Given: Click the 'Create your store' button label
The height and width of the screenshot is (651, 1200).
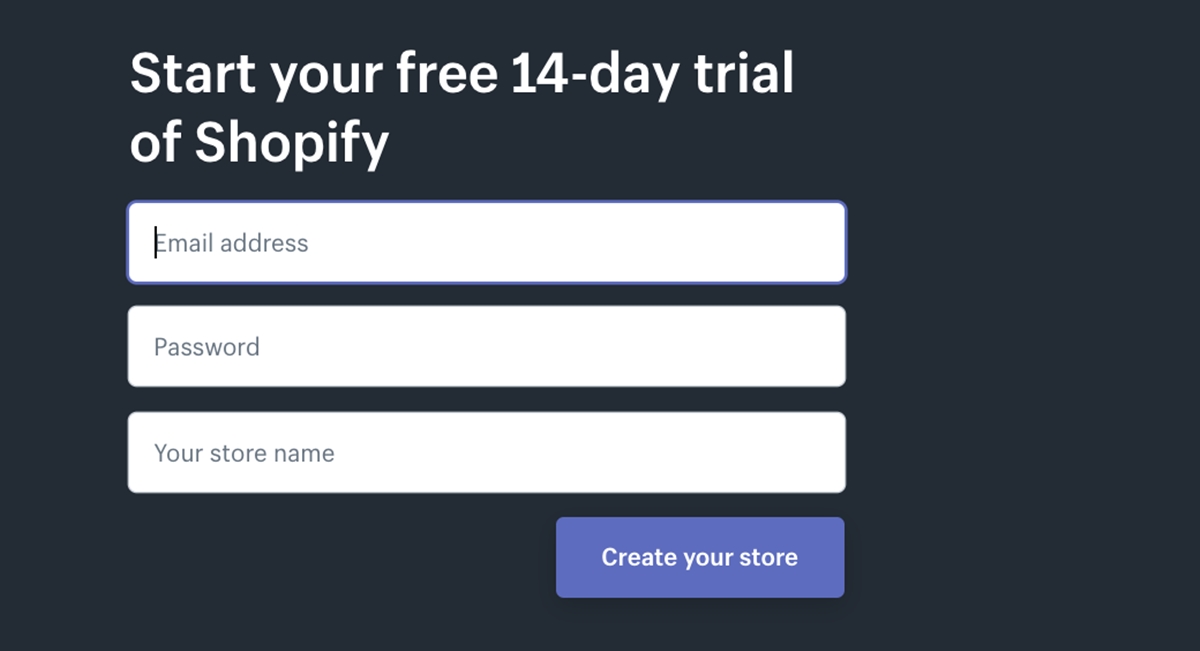Looking at the screenshot, I should pyautogui.click(x=700, y=557).
